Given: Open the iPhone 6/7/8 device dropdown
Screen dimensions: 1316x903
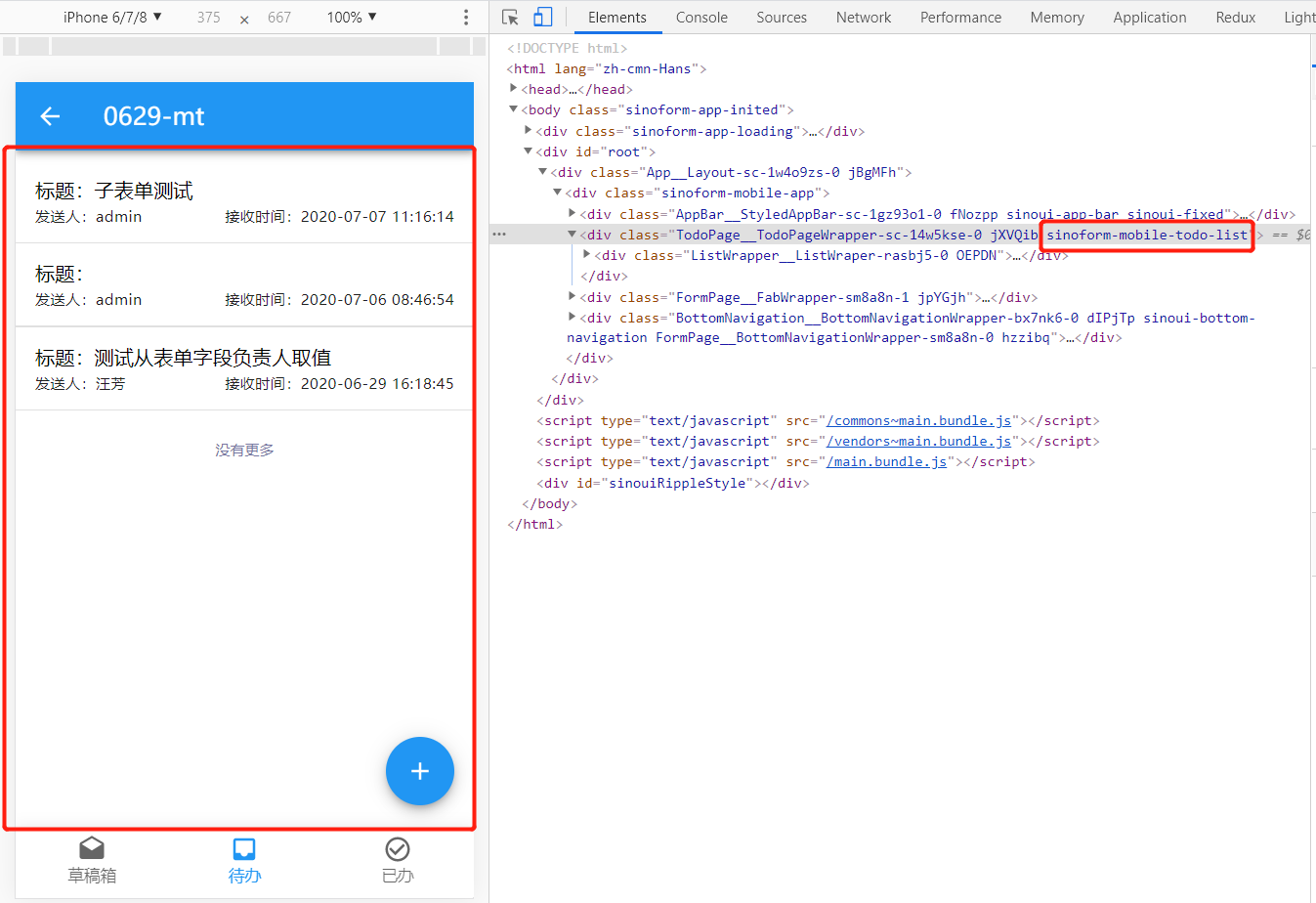Looking at the screenshot, I should click(112, 17).
